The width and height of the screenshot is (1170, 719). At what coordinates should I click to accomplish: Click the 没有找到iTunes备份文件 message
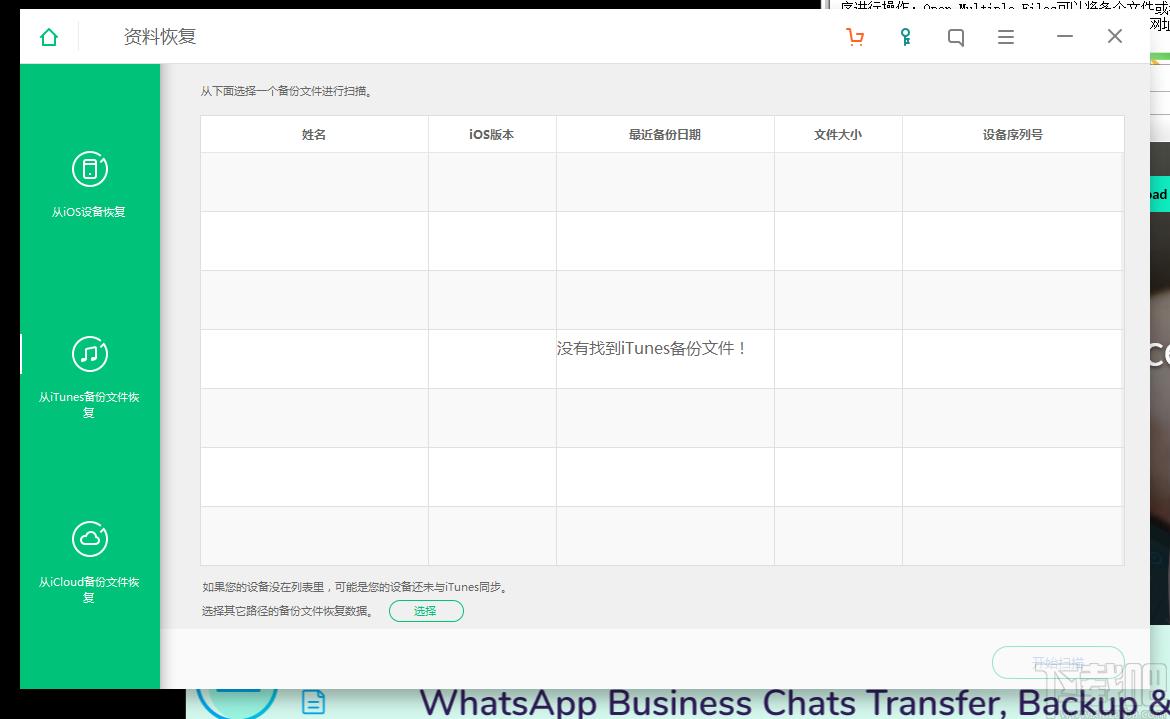click(x=651, y=348)
